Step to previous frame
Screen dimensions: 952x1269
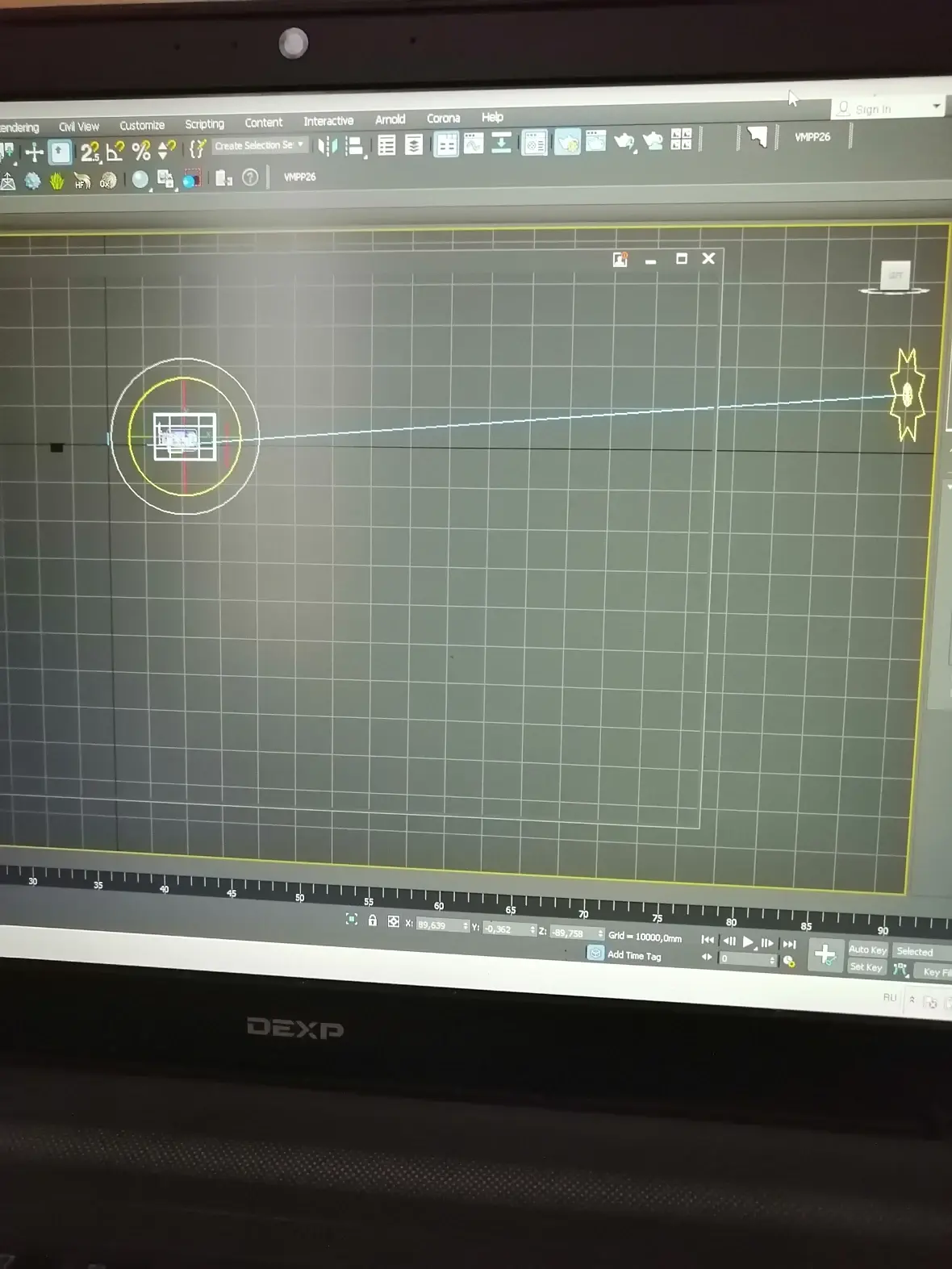pyautogui.click(x=729, y=941)
